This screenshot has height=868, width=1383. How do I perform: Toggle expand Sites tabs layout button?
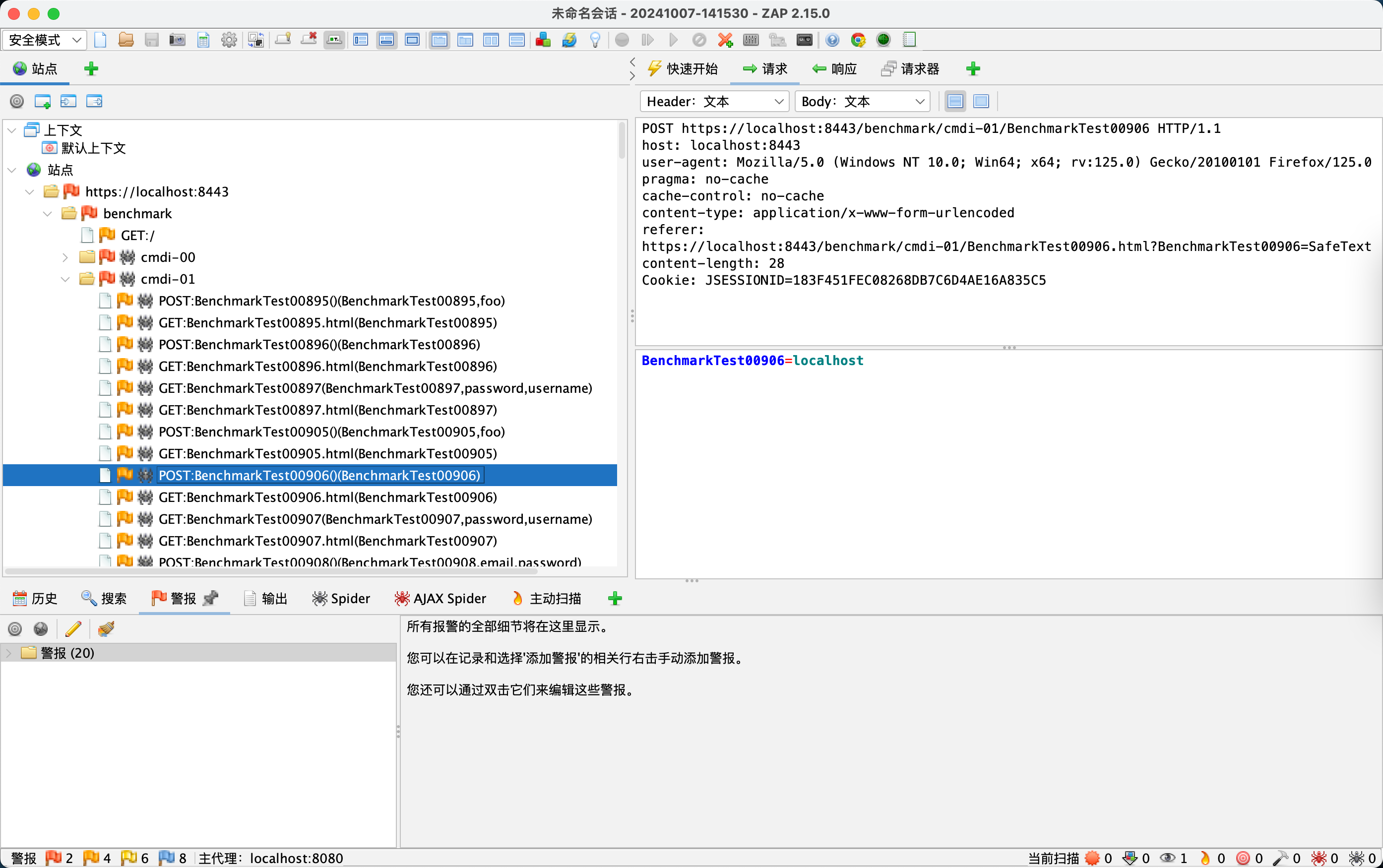pyautogui.click(x=361, y=40)
